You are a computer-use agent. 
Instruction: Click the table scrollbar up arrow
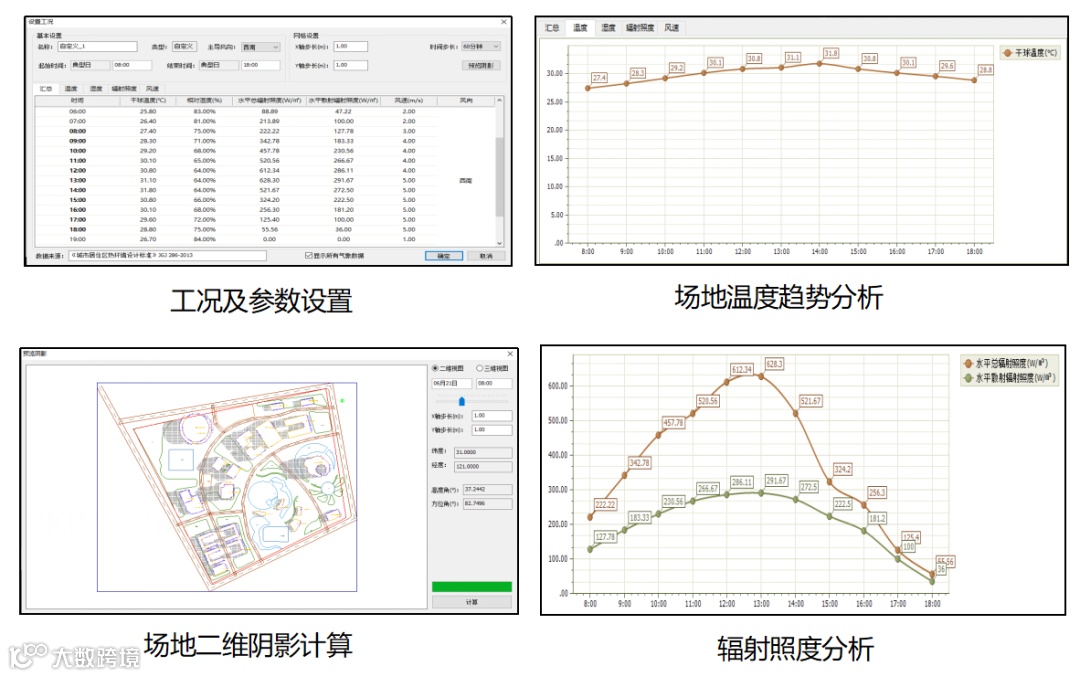click(499, 101)
